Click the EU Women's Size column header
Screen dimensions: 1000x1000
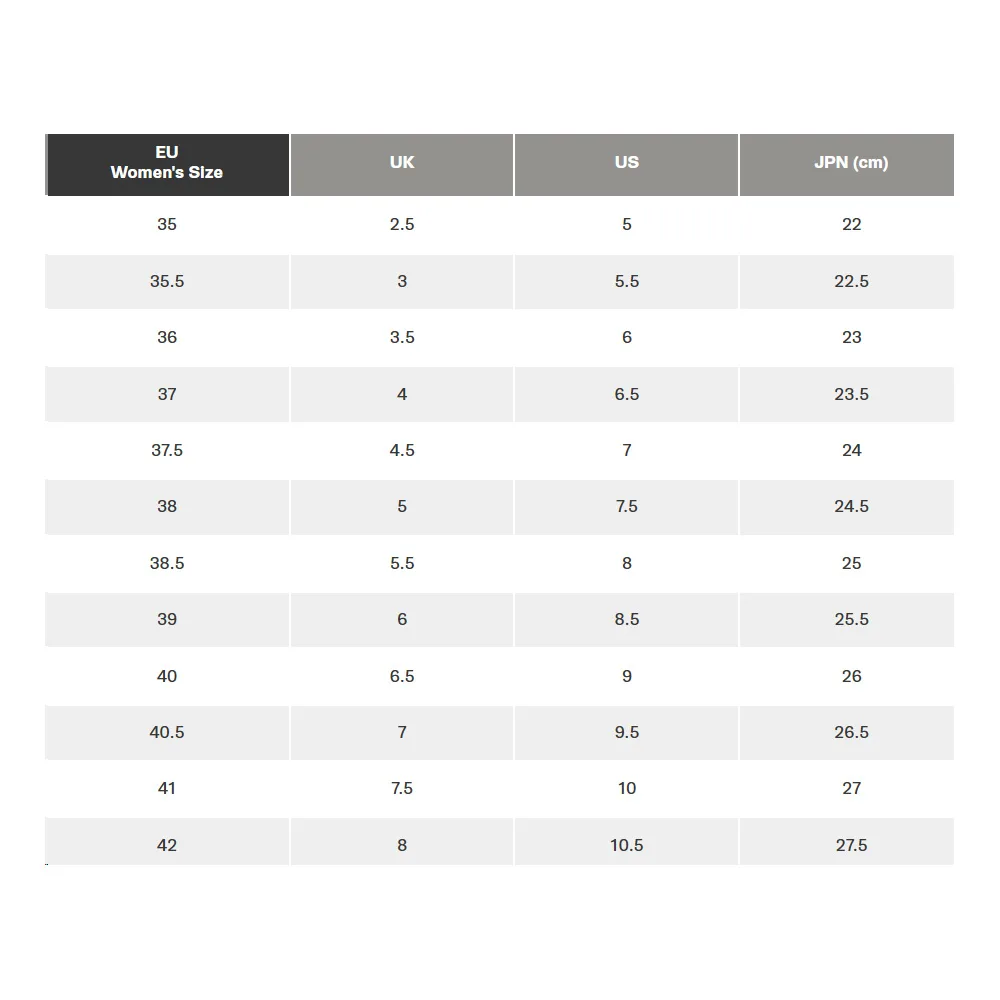click(x=167, y=163)
